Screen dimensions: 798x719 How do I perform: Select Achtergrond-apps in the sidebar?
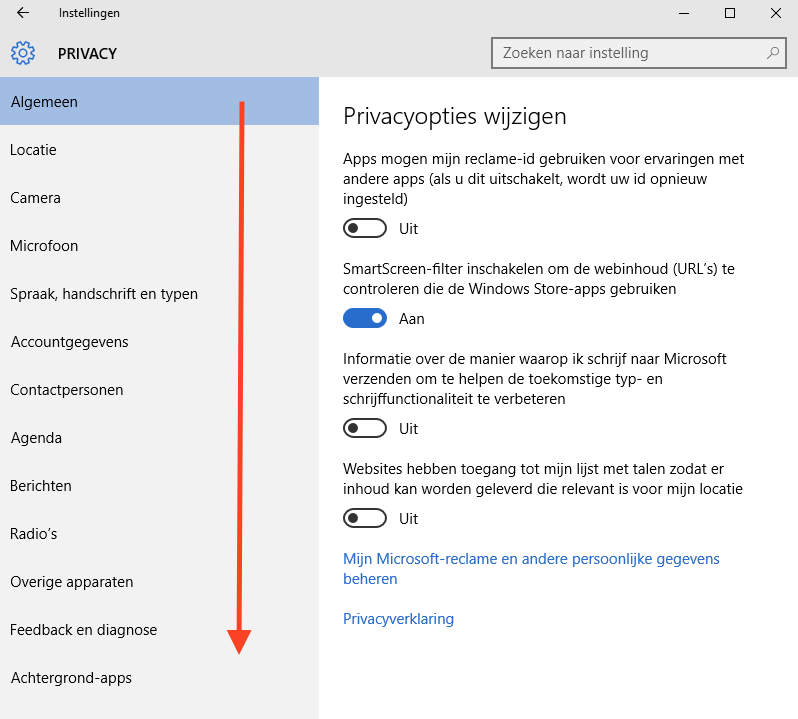pyautogui.click(x=71, y=678)
